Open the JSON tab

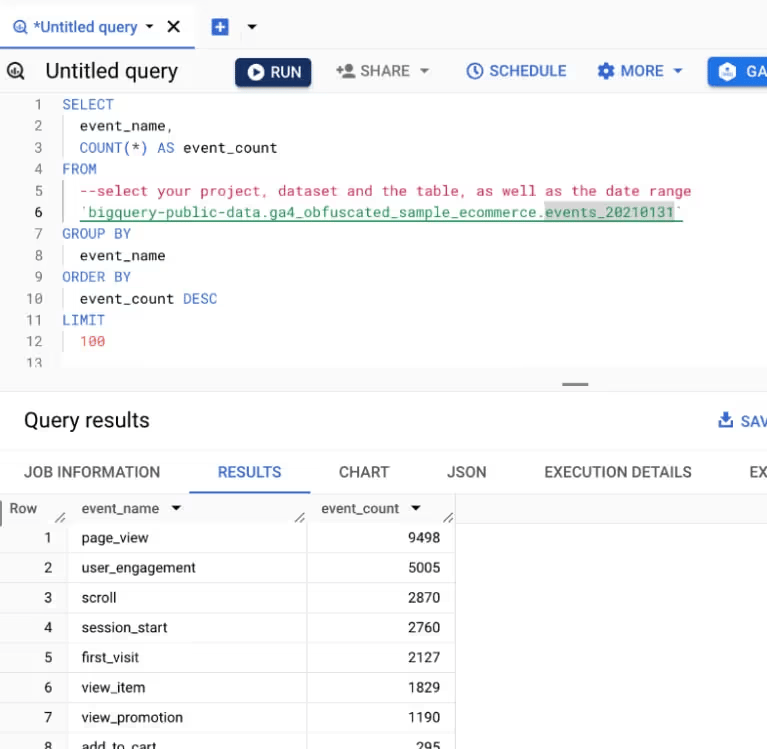(x=467, y=472)
